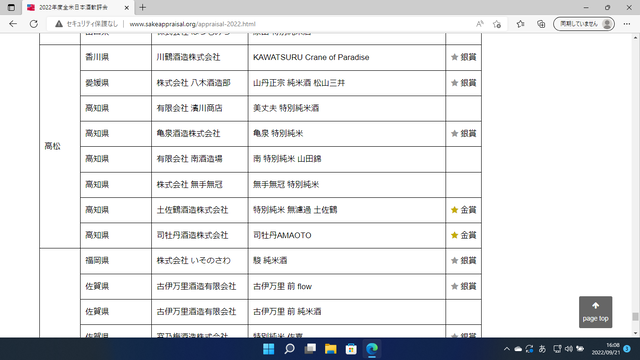Select KAWATSURU Crane of Paradise cell

pos(347,58)
